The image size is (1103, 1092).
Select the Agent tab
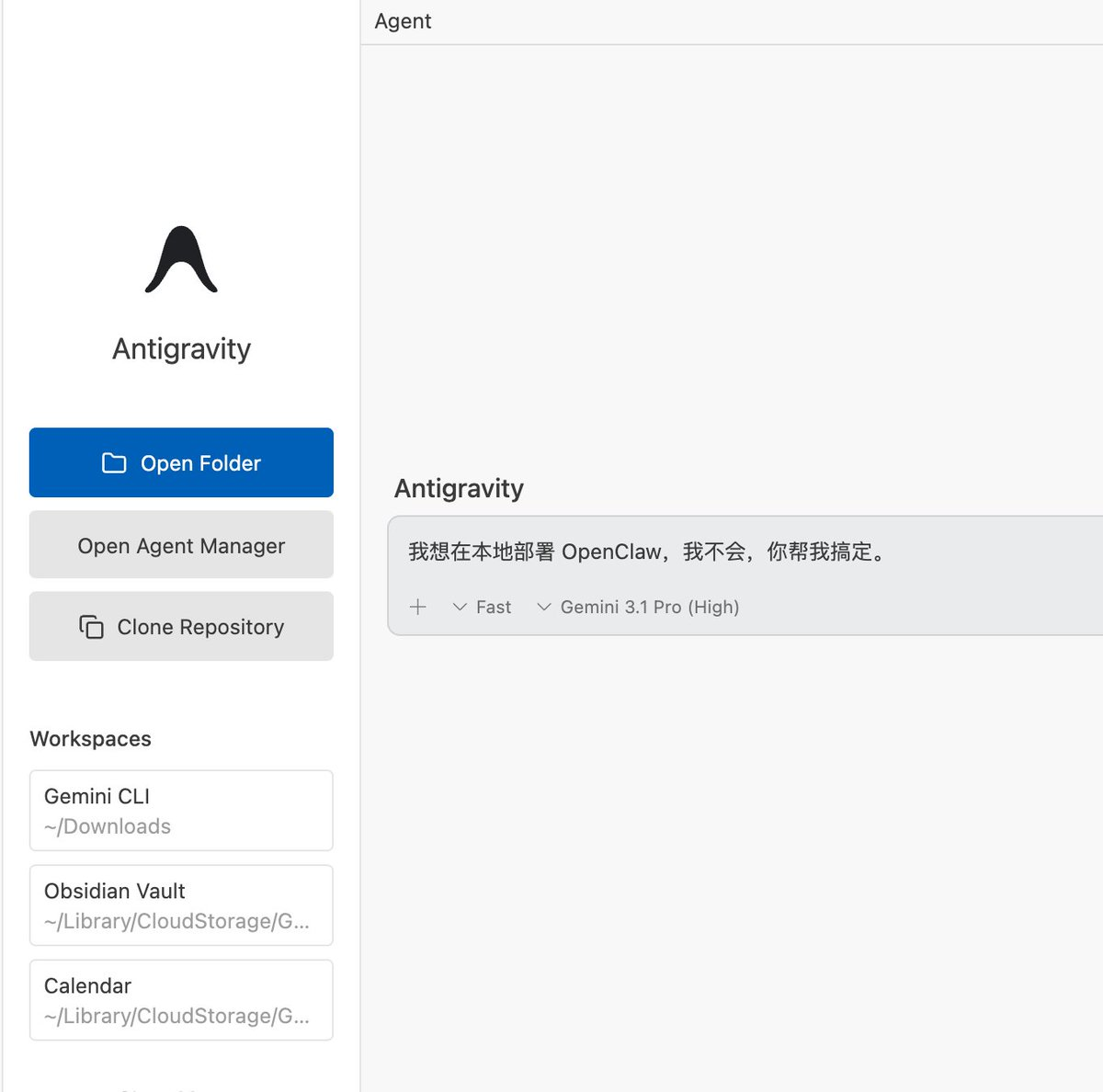tap(403, 21)
